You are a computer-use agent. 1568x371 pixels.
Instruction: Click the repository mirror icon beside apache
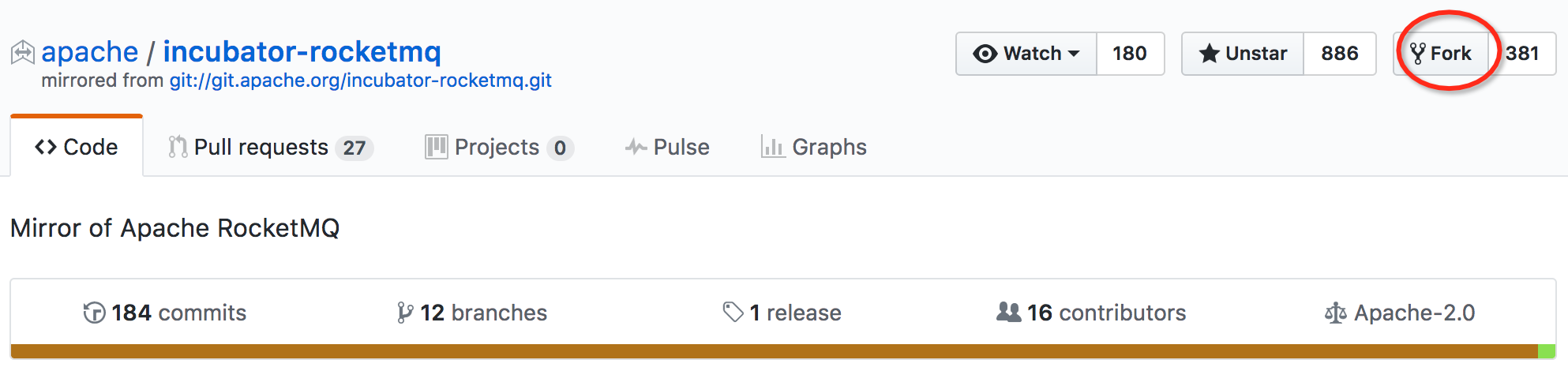(x=22, y=53)
